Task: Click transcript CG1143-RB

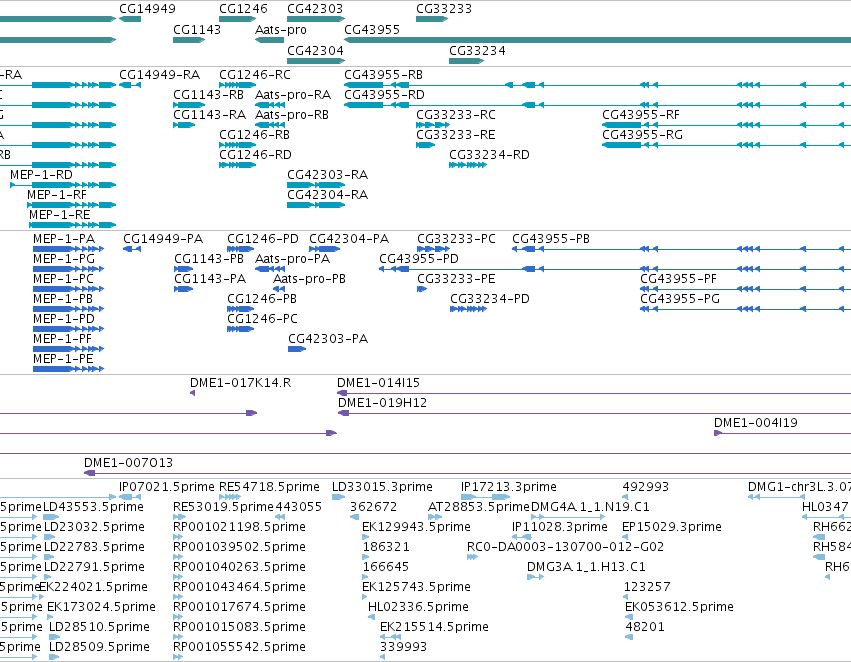Action: [208, 95]
